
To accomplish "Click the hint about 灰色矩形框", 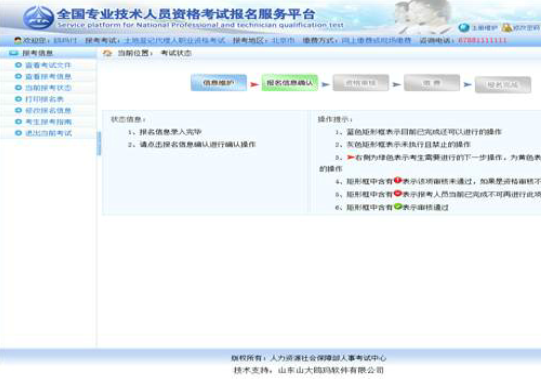I will coord(403,145).
